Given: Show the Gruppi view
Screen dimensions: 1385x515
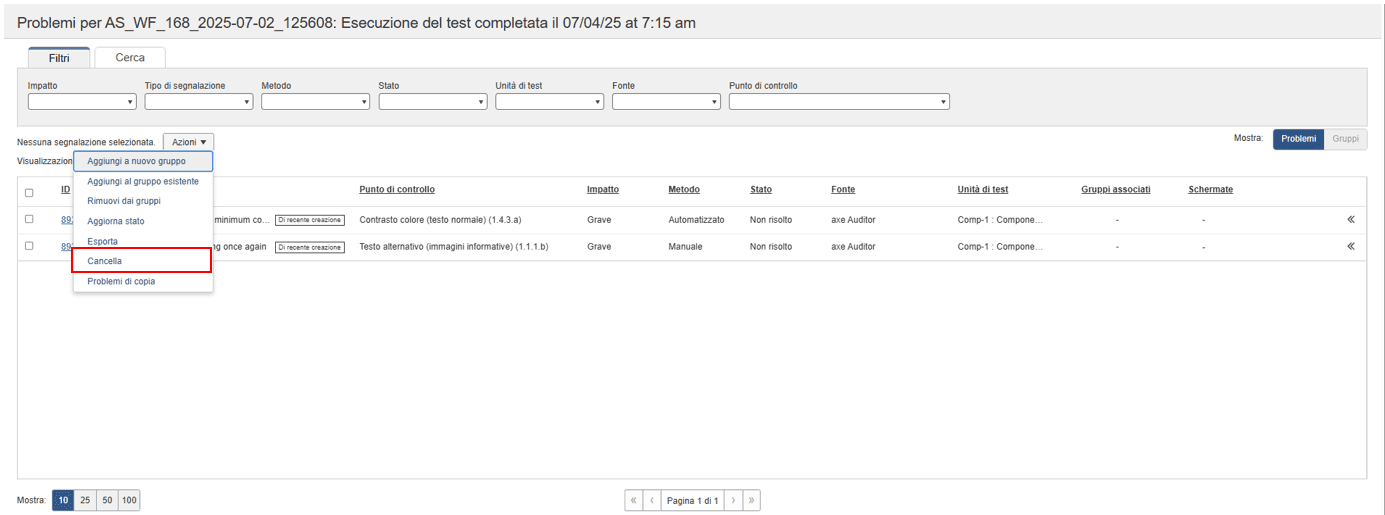Looking at the screenshot, I should (x=1345, y=139).
